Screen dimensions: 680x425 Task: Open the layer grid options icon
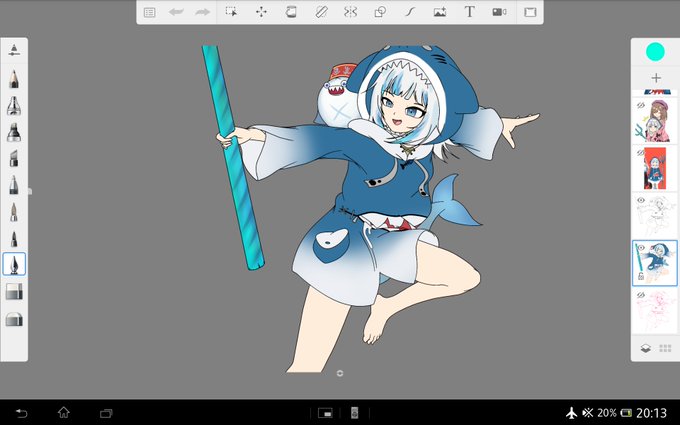point(665,348)
